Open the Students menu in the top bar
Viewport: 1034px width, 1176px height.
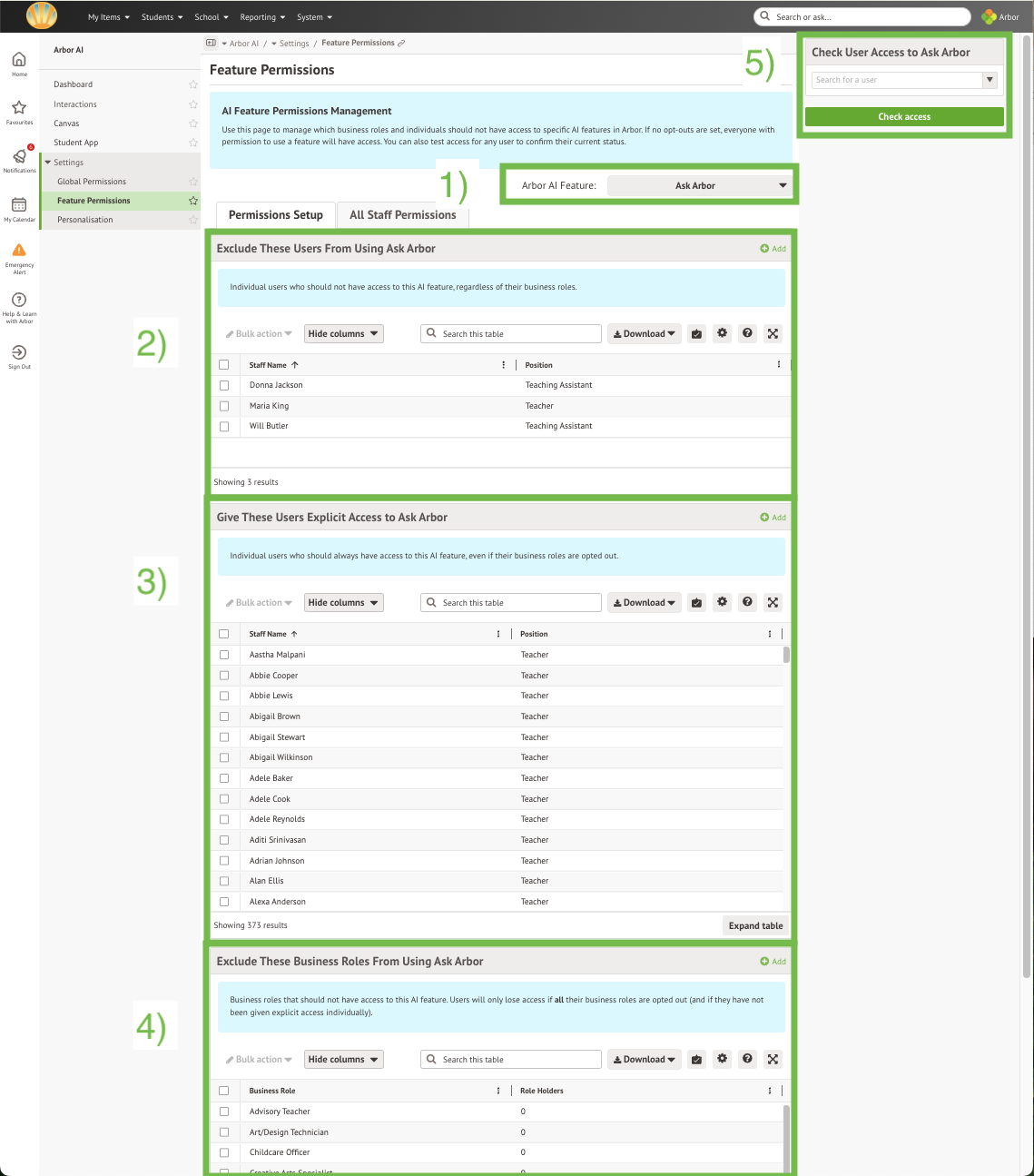click(x=161, y=15)
